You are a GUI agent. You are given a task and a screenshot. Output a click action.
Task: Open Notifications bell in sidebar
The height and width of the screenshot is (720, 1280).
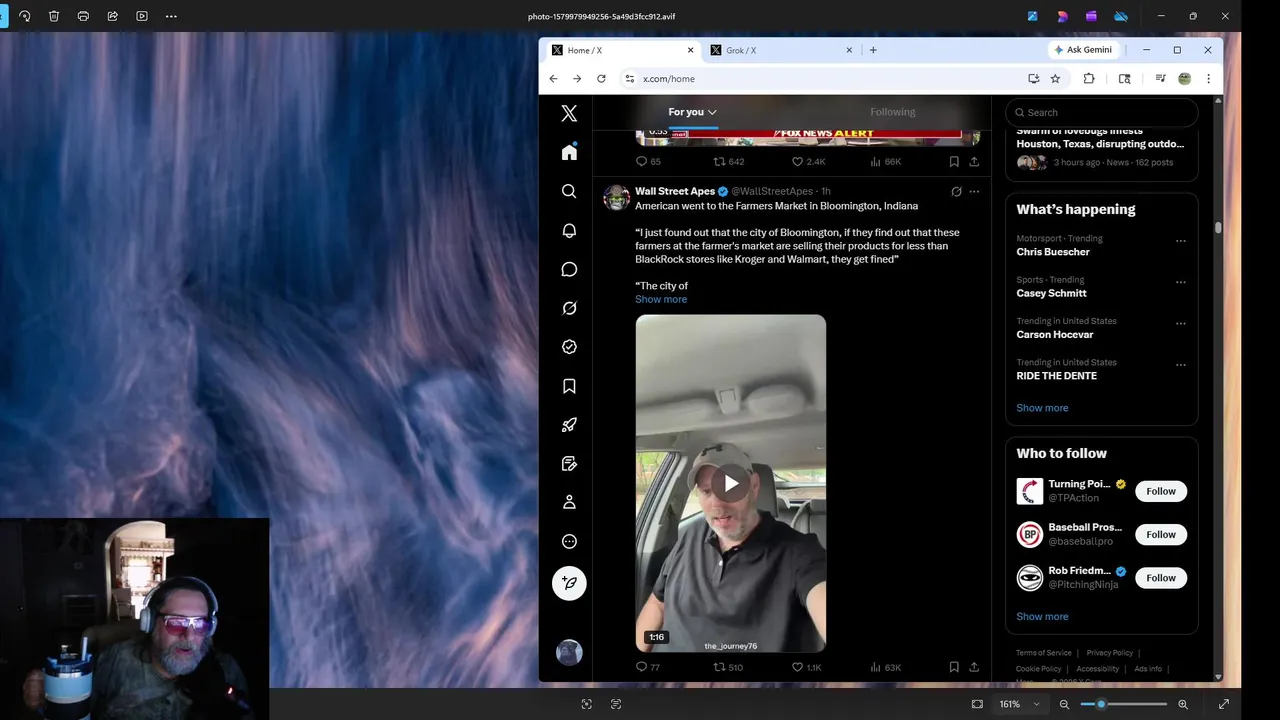pyautogui.click(x=569, y=230)
